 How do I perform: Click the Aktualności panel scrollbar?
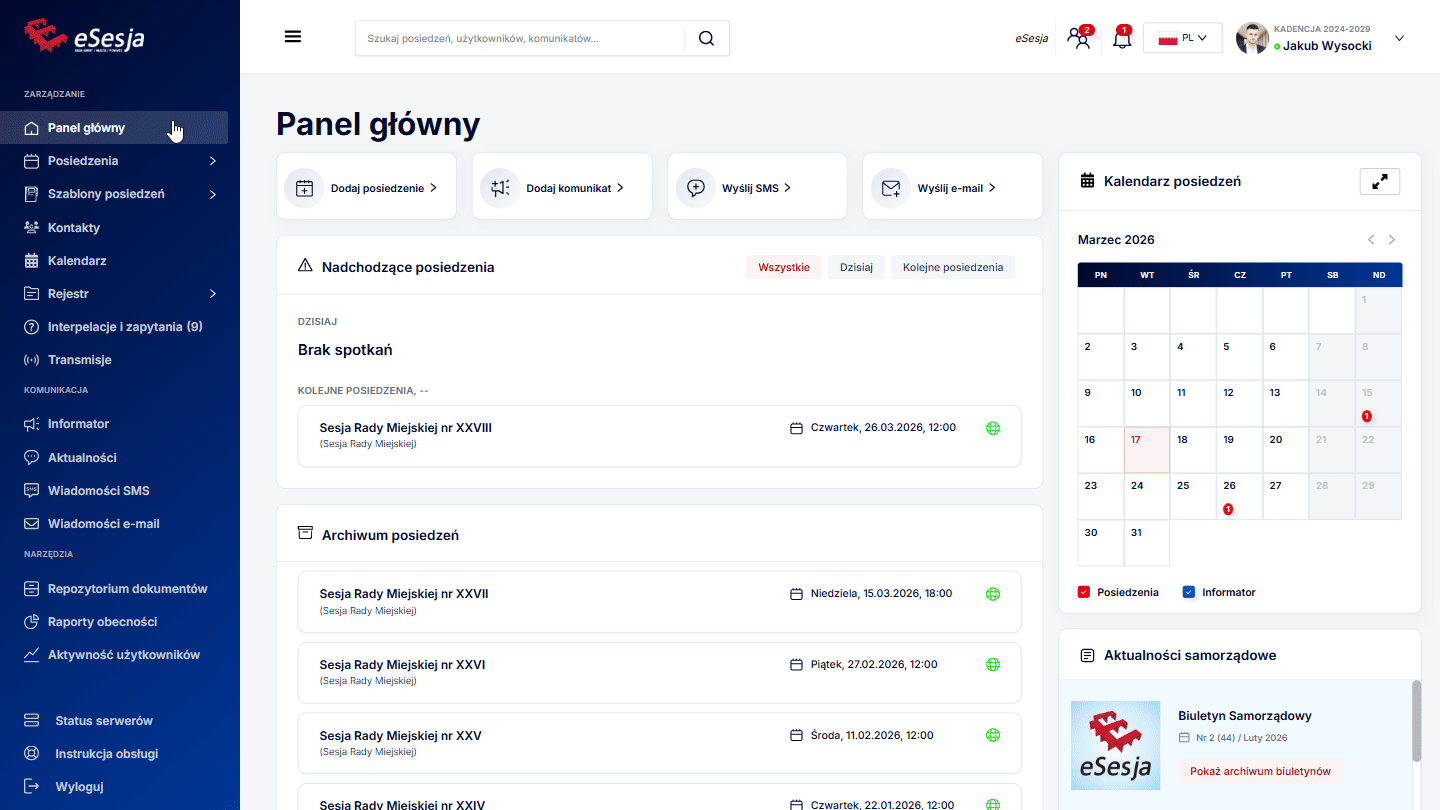point(1415,720)
